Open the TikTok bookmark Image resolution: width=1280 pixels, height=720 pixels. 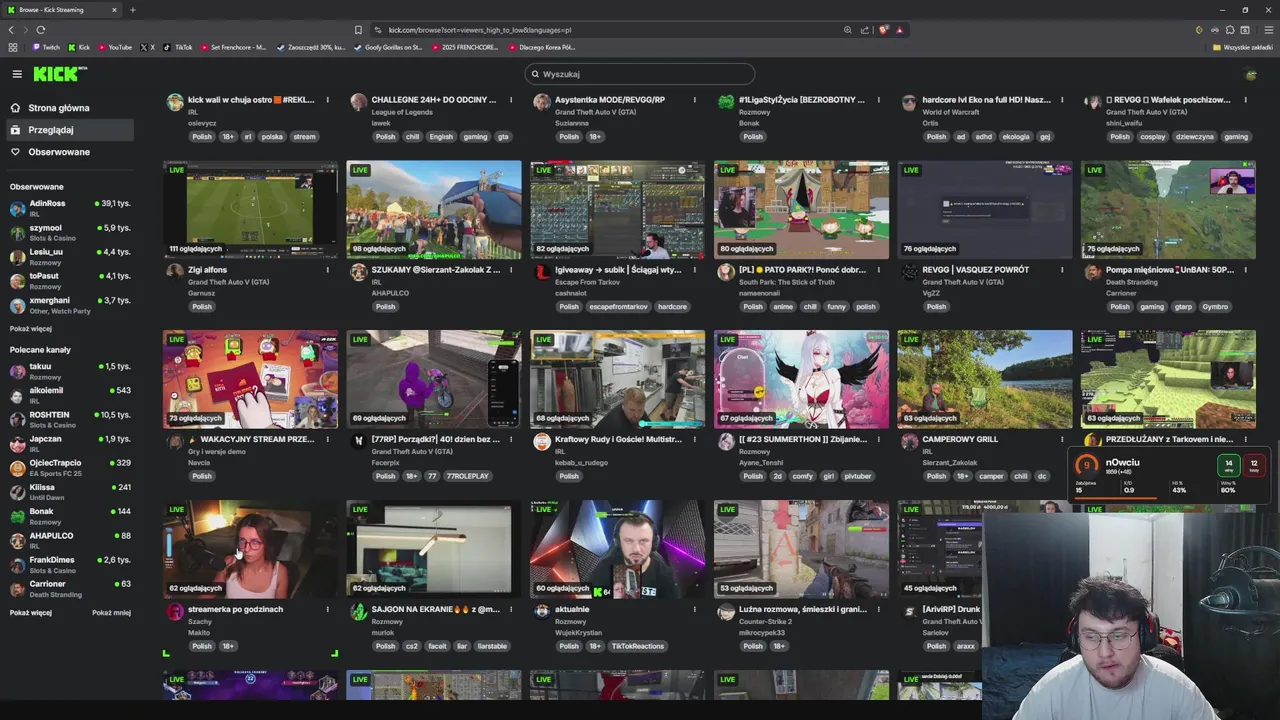[179, 47]
